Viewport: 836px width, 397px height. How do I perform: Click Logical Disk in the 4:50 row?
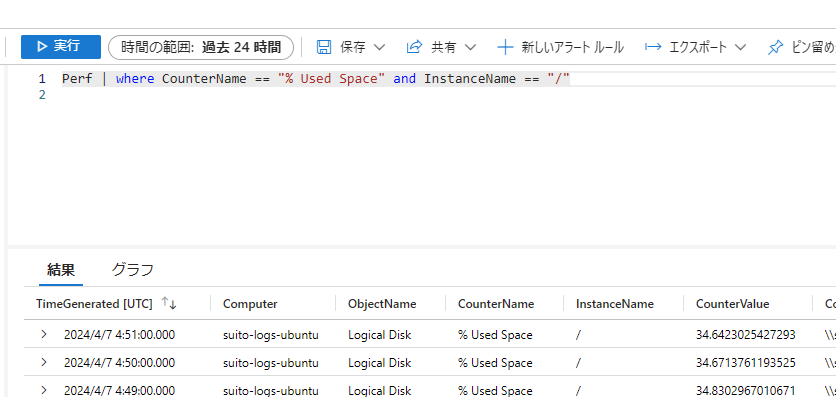pos(380,362)
